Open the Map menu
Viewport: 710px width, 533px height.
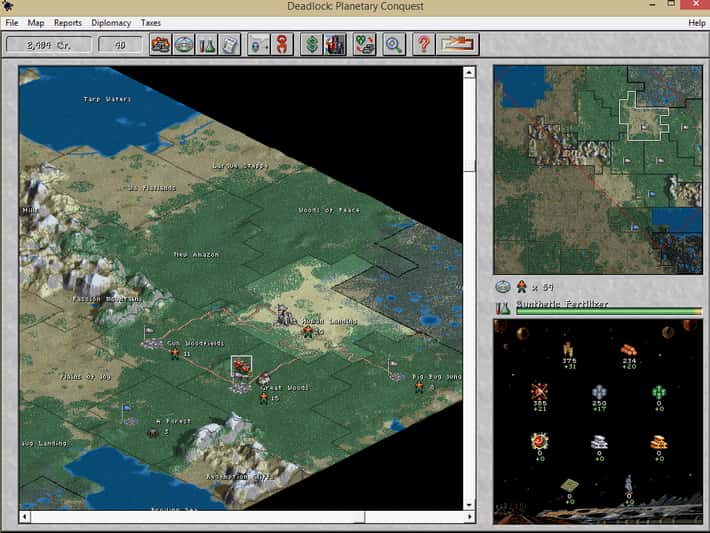coord(36,23)
